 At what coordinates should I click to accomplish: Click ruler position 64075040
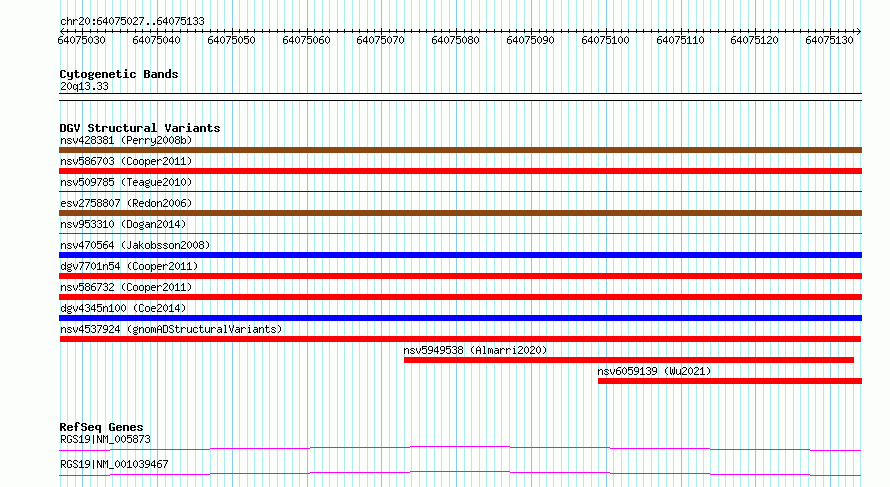point(156,40)
